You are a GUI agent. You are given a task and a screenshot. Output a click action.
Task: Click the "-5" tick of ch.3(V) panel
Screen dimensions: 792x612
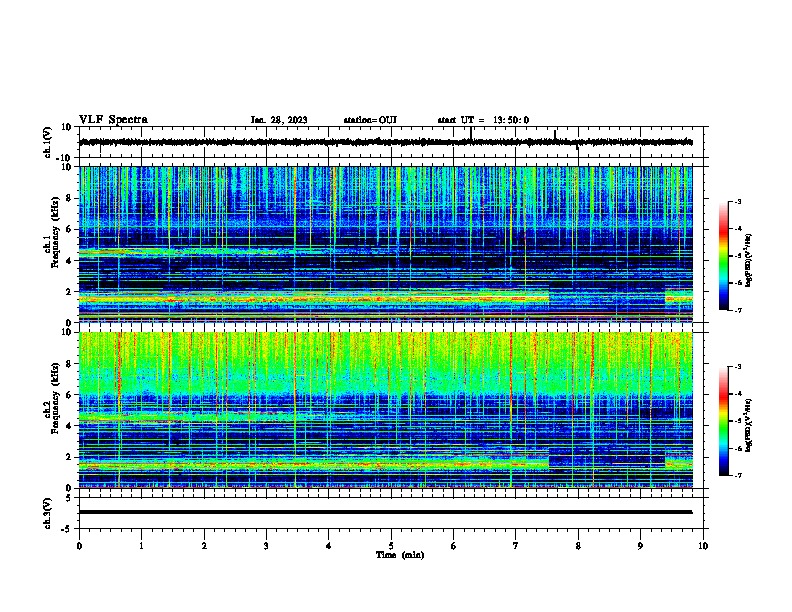pyautogui.click(x=67, y=529)
